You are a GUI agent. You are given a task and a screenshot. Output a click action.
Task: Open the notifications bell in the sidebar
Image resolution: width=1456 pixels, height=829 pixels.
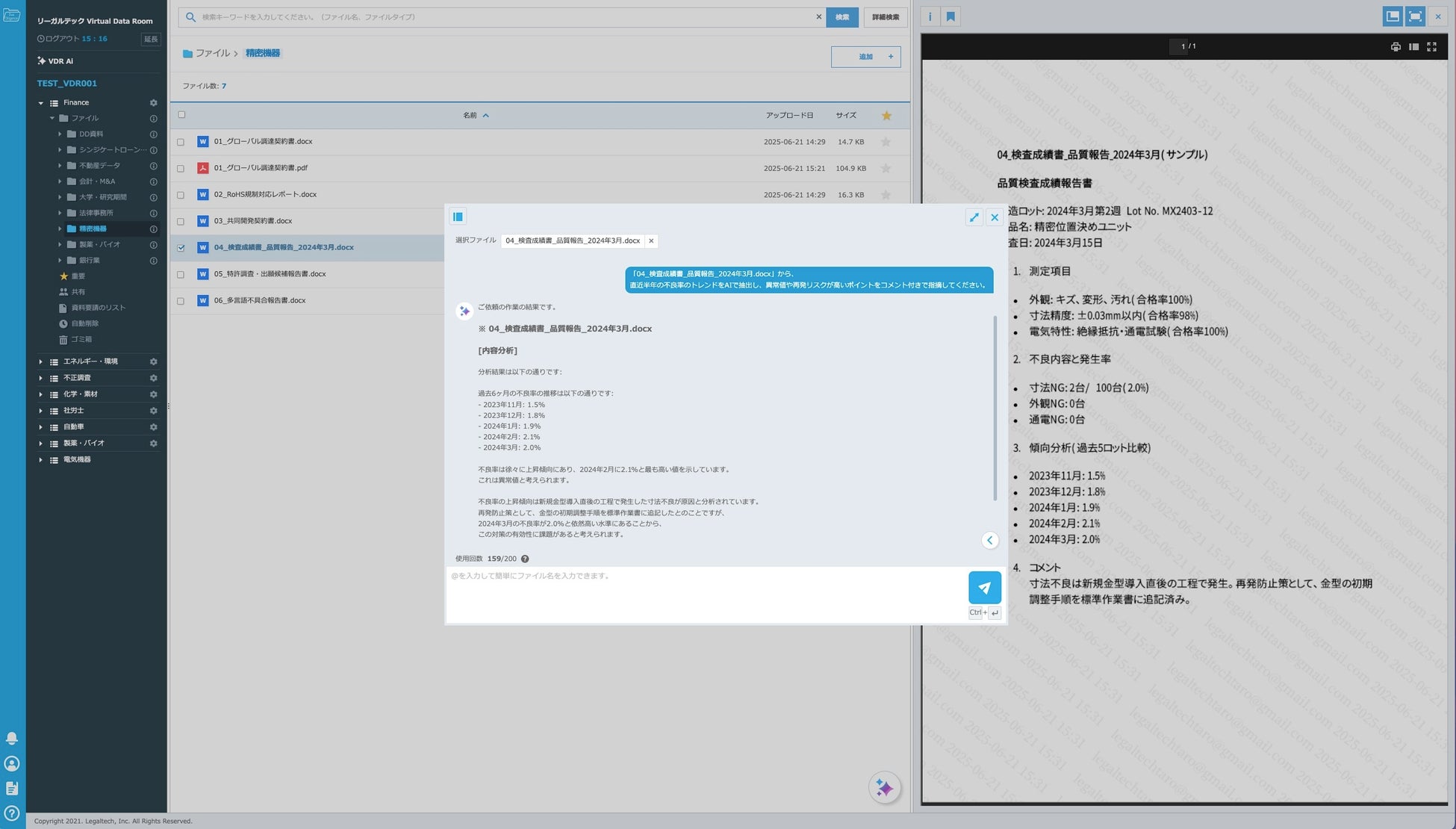(x=12, y=738)
